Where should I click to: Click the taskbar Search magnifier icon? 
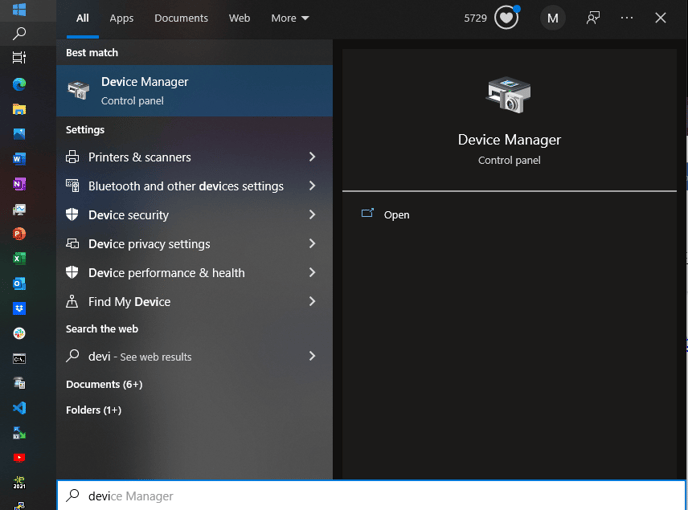(19, 33)
